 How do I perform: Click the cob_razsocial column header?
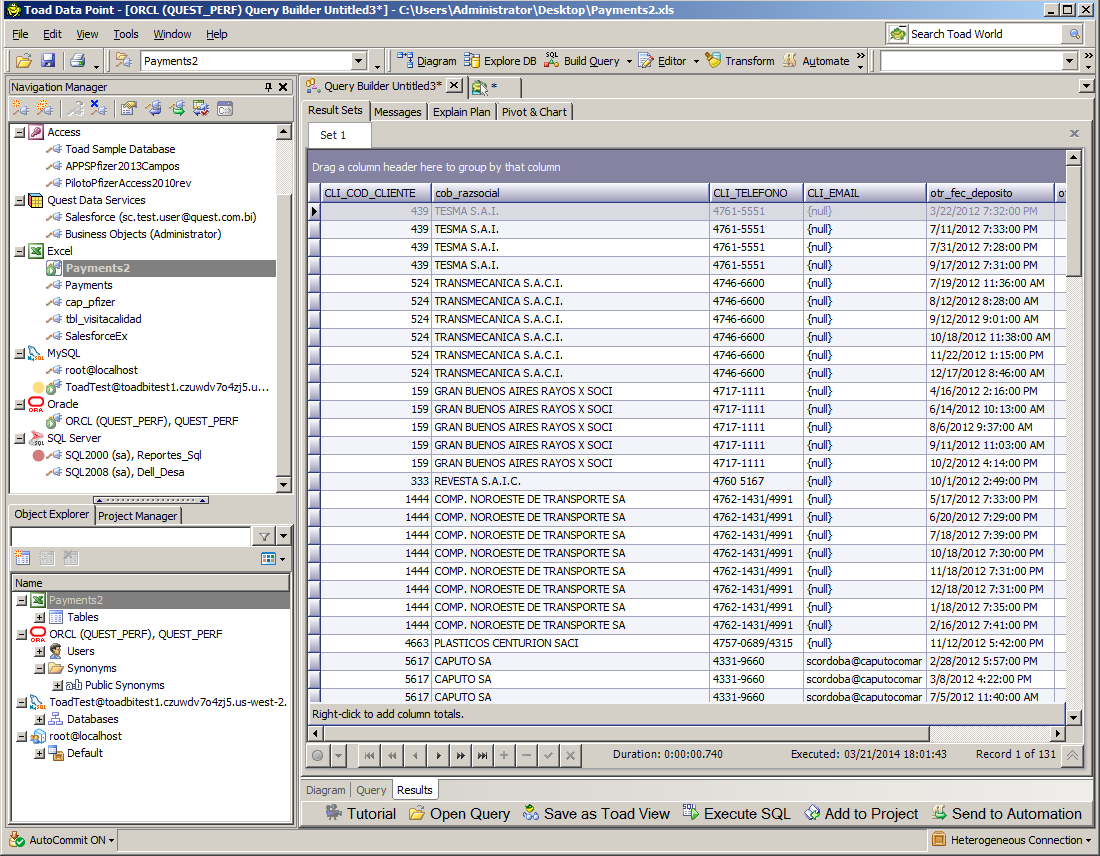point(570,193)
